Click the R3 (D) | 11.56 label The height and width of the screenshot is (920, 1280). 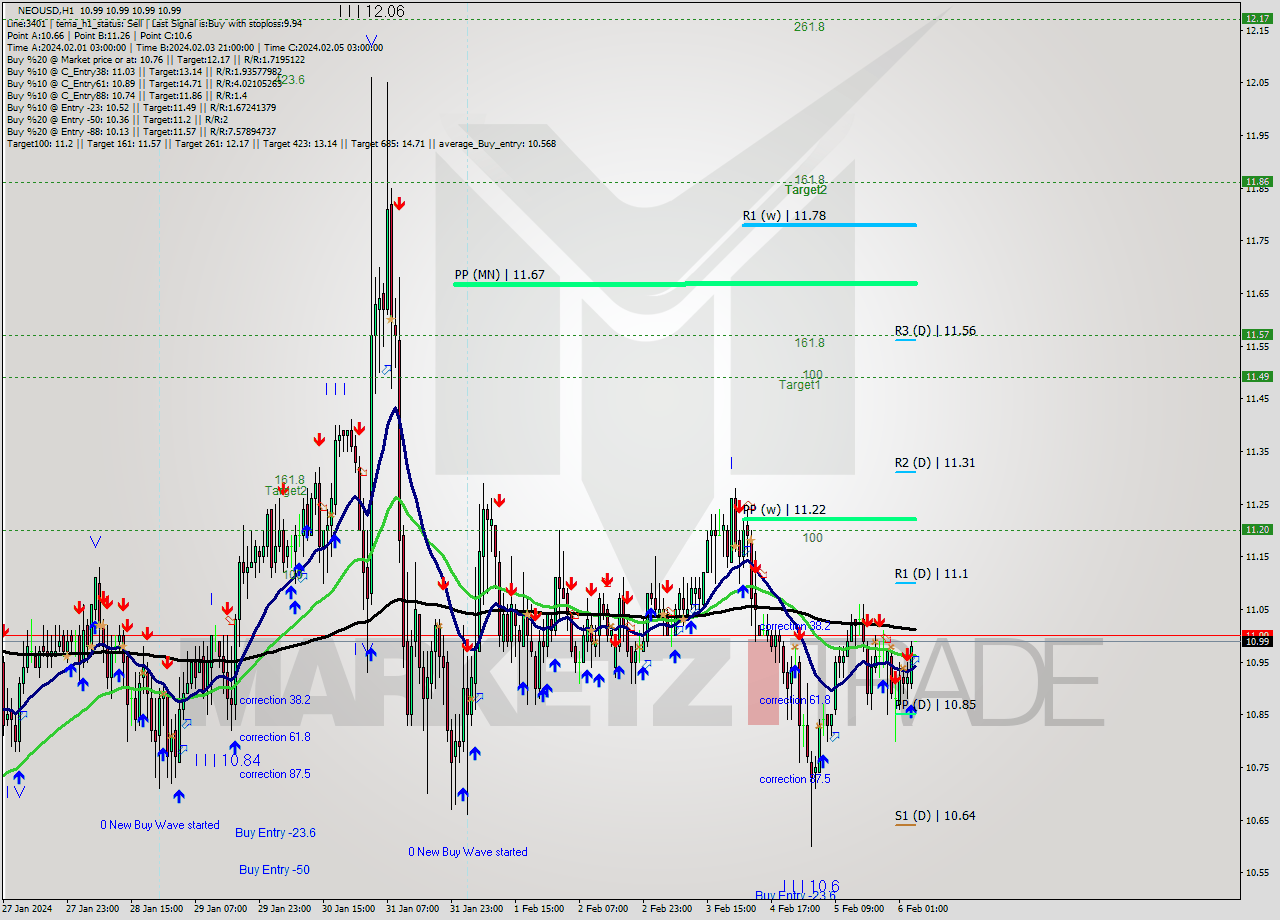[x=935, y=330]
